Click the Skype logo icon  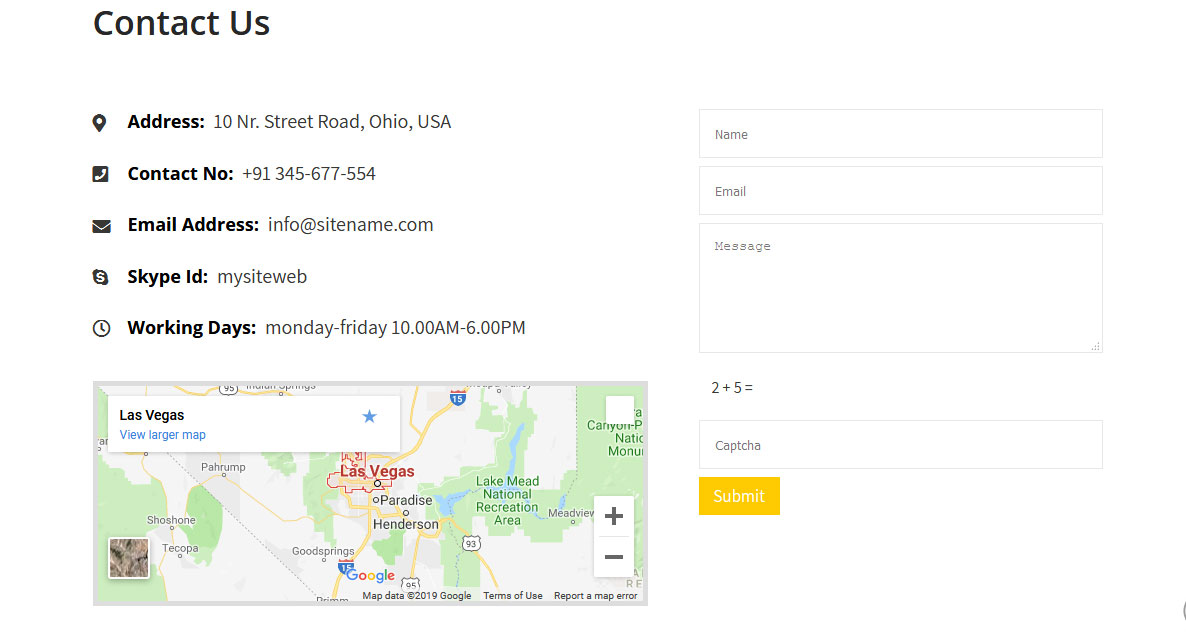(x=101, y=277)
